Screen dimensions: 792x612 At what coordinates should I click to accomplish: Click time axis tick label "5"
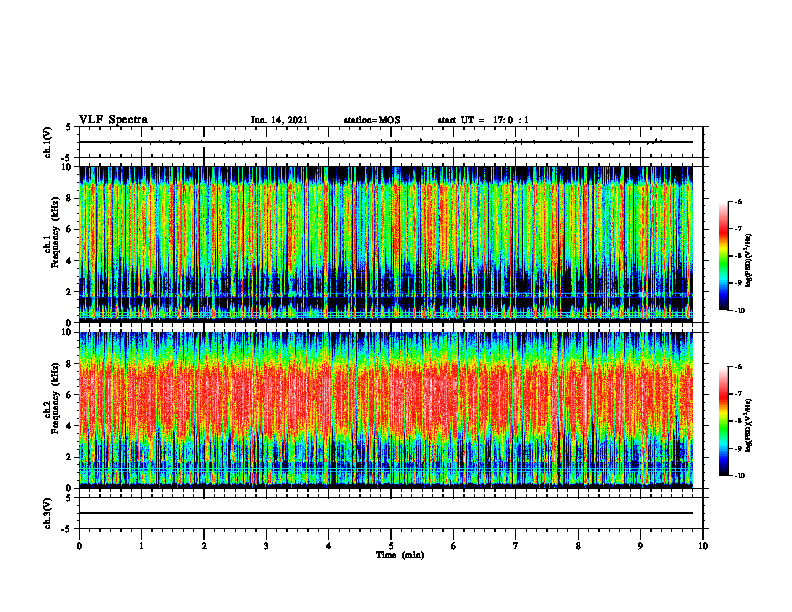(391, 546)
